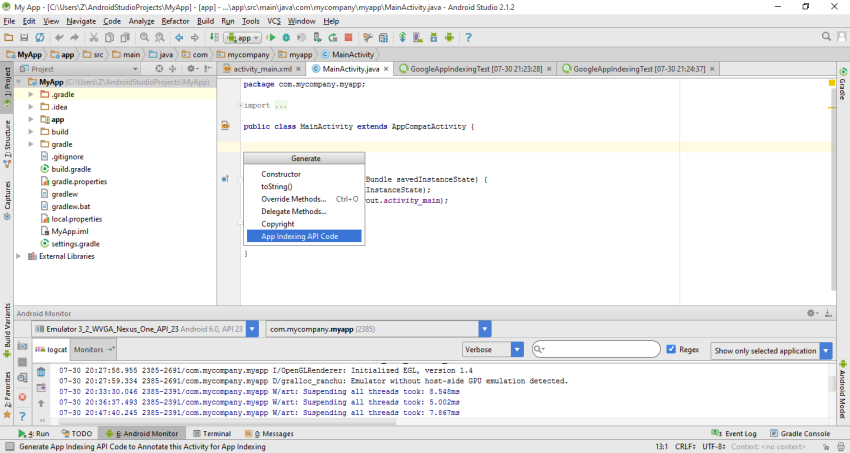Click the Undo toolbar icon
The width and height of the screenshot is (850, 453).
59,37
